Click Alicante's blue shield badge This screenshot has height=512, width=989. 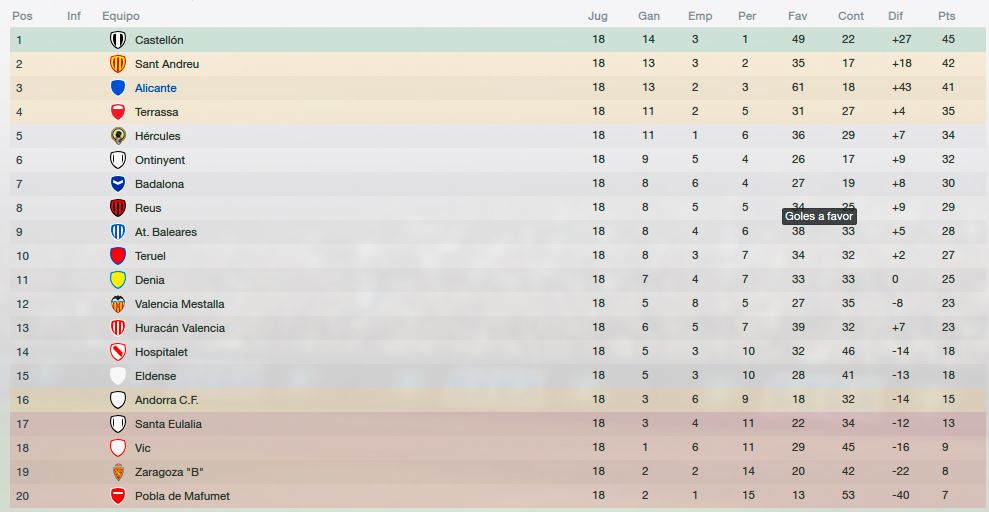[118, 88]
